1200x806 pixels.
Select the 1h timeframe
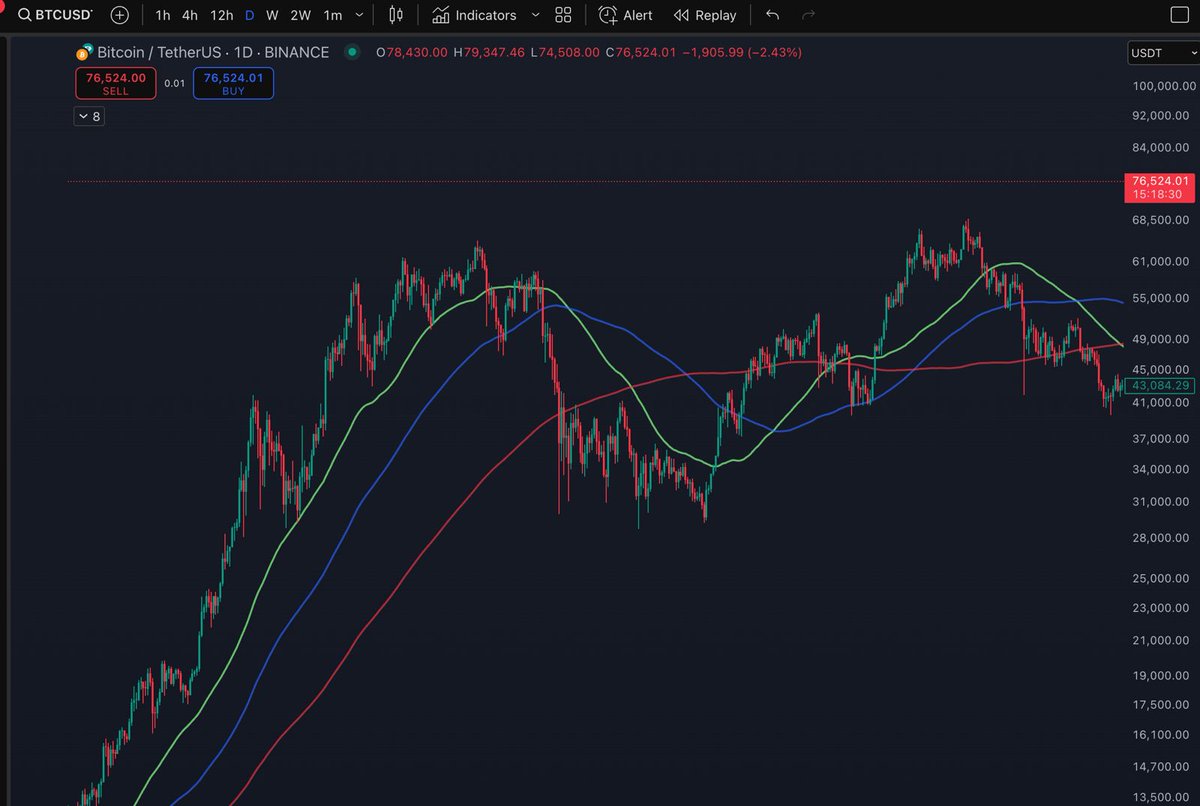click(x=163, y=15)
